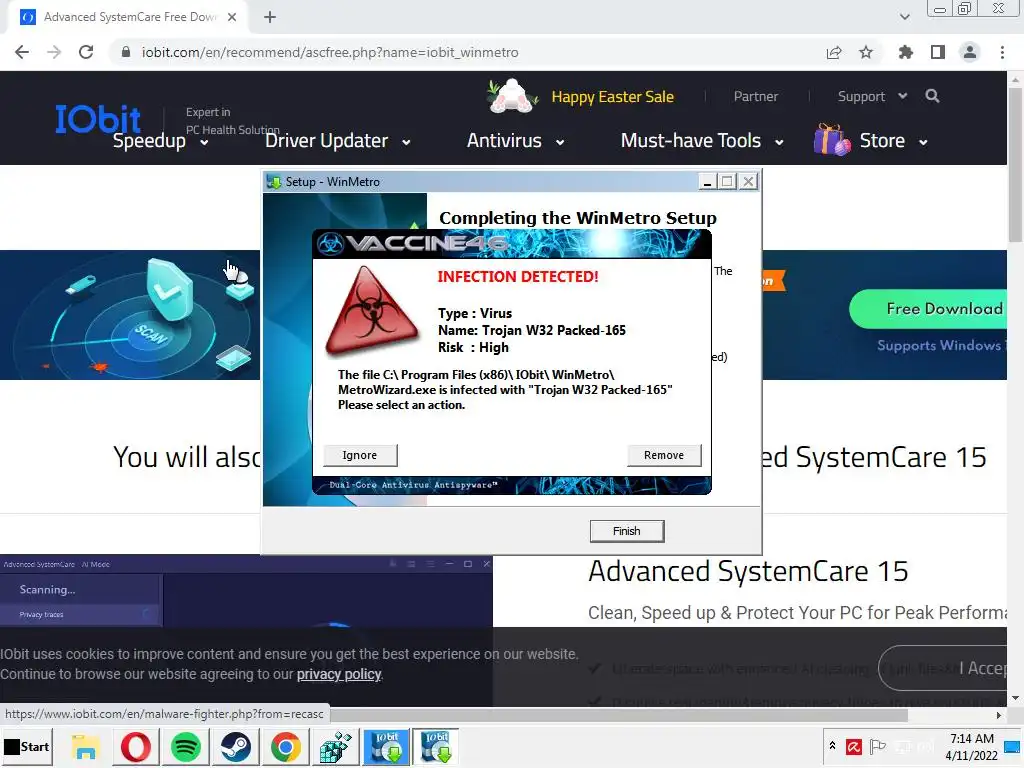Open Spotify from the taskbar

pyautogui.click(x=186, y=747)
